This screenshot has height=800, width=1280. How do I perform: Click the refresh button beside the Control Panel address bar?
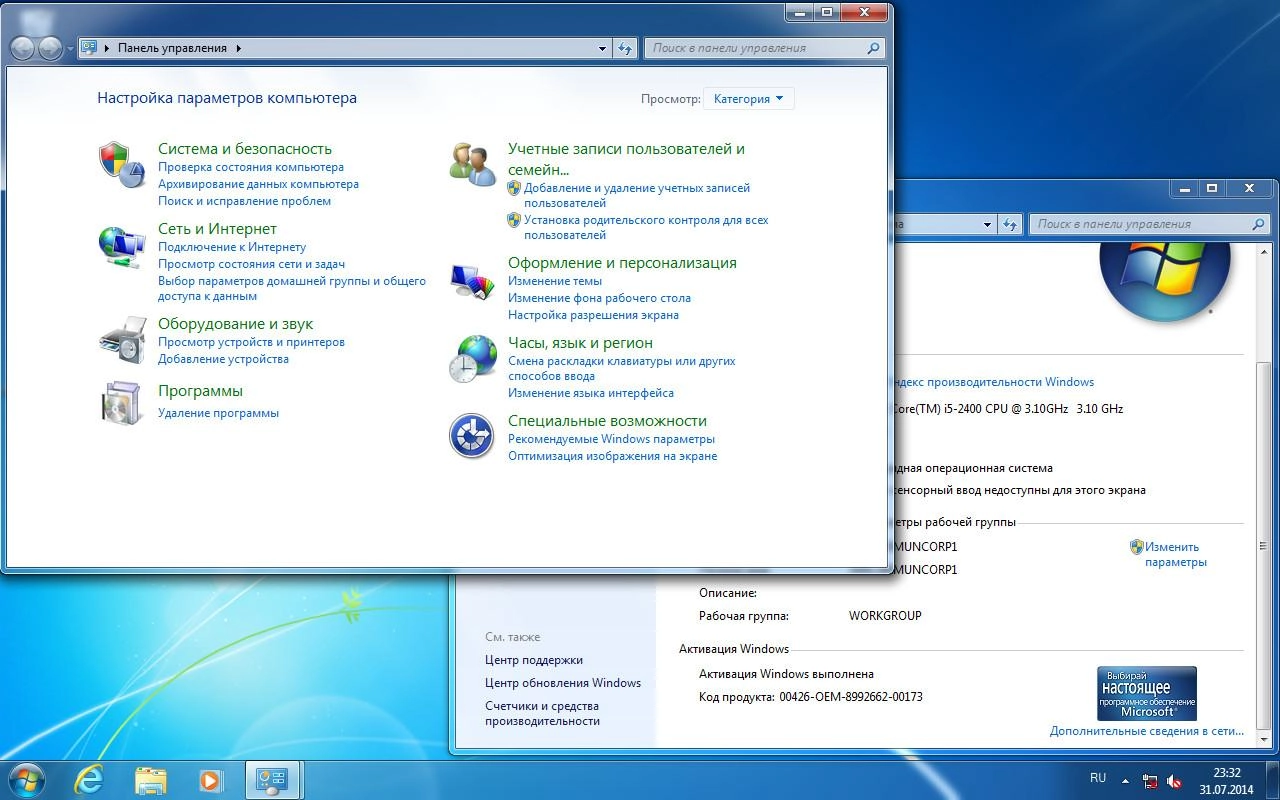click(x=625, y=48)
